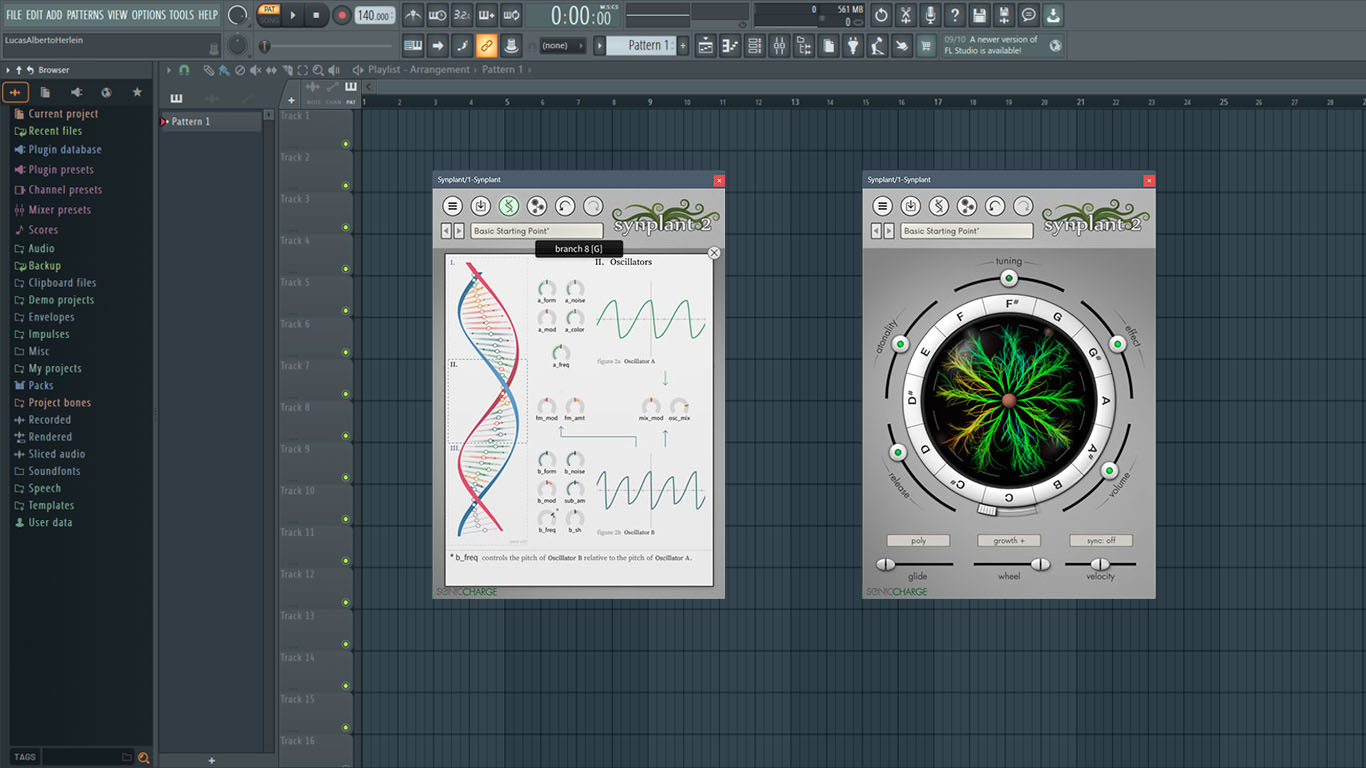Toggle the record button in the transport

tap(342, 15)
